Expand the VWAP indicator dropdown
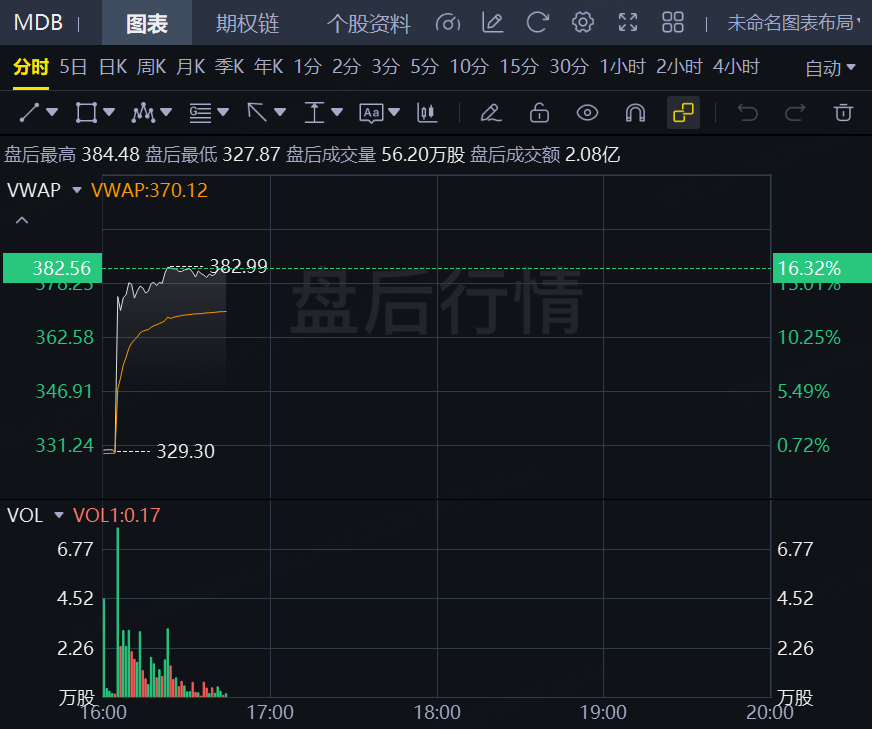This screenshot has height=729, width=872. (77, 190)
